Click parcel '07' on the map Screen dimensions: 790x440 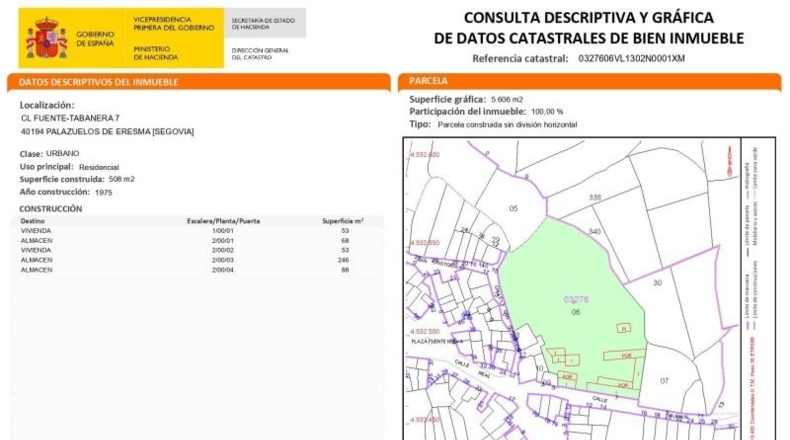click(x=664, y=381)
